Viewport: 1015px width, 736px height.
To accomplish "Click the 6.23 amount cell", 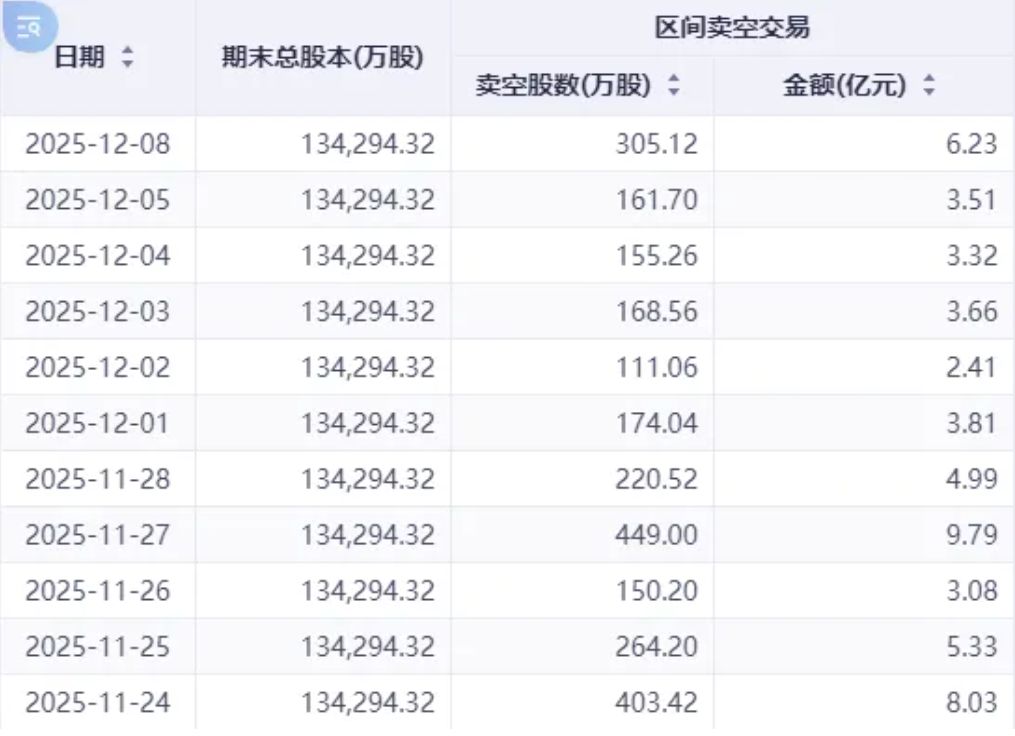I will 973,143.
